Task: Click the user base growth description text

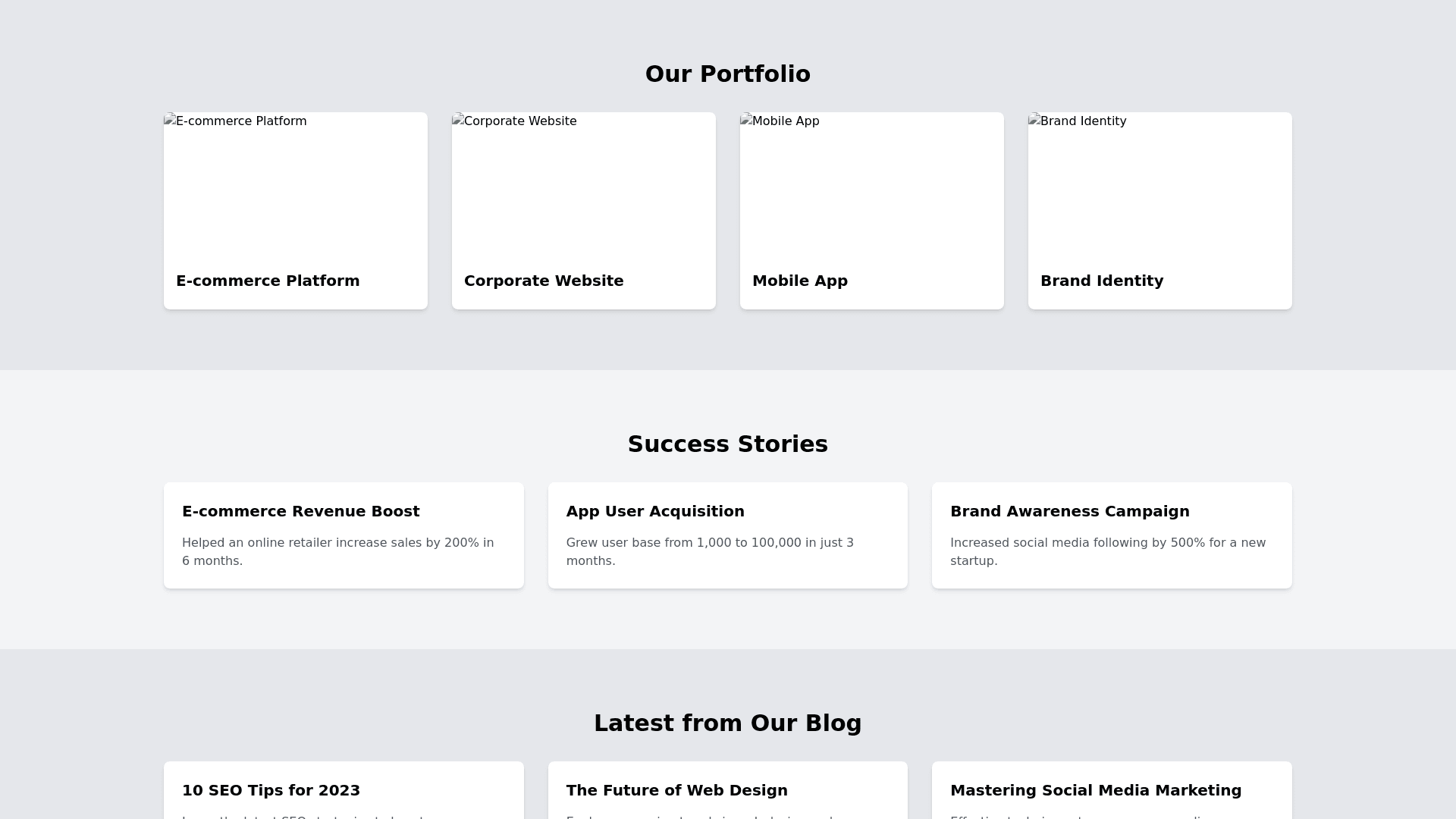Action: [710, 551]
